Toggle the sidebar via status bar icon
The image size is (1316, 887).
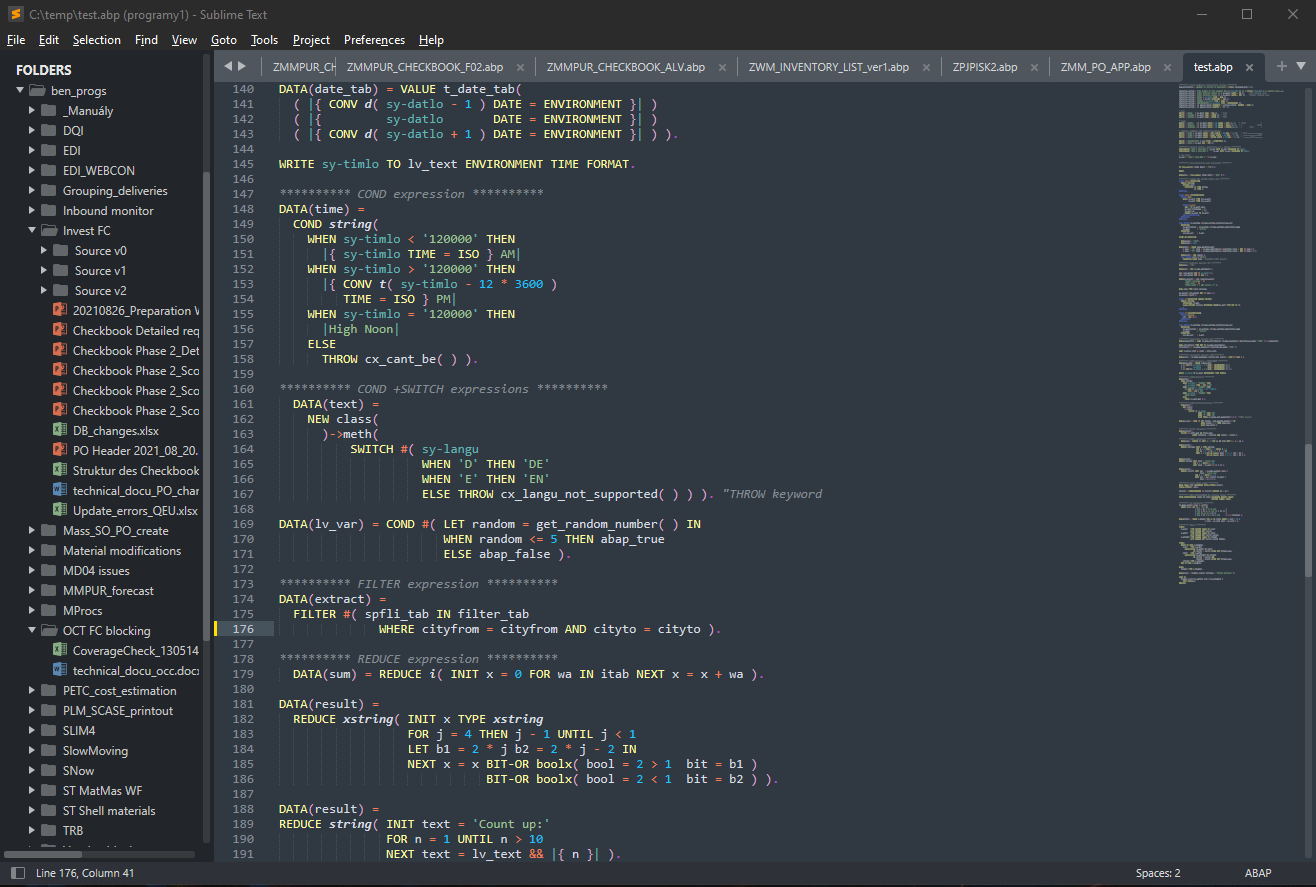pyautogui.click(x=17, y=873)
